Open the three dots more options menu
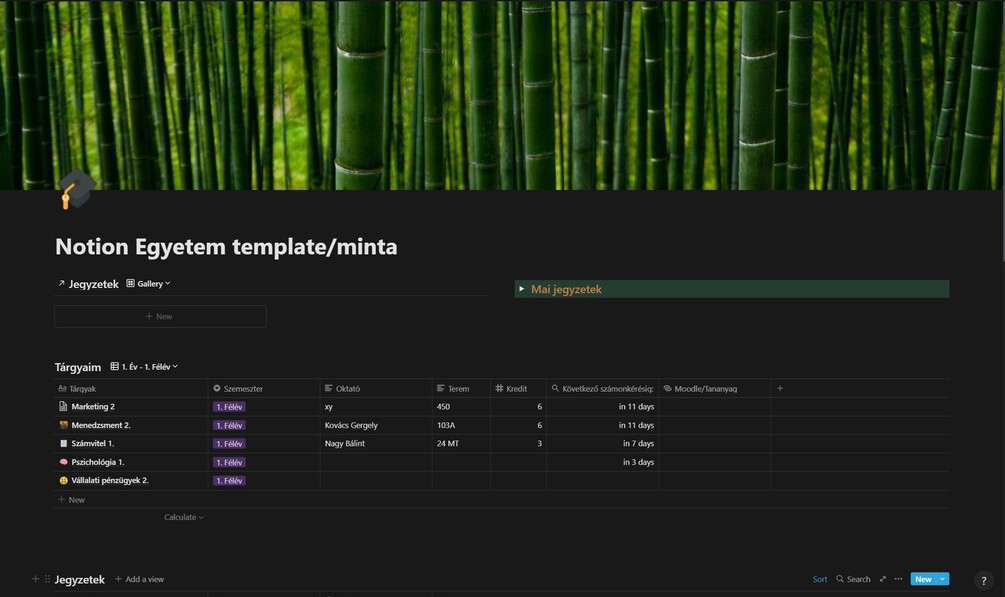The width and height of the screenshot is (1005, 597). 899,579
